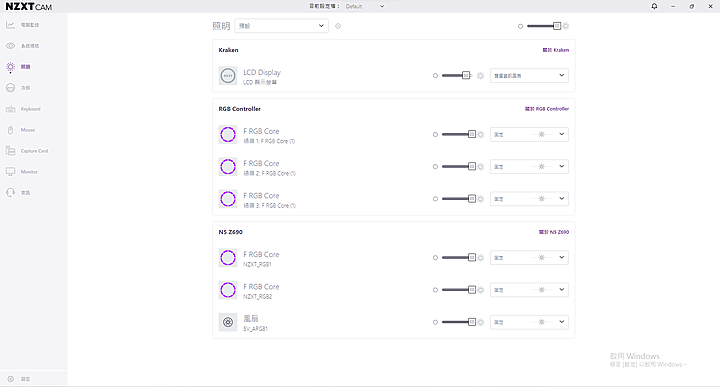
Task: Click the 'Kraken' card heading
Action: click(x=228, y=50)
